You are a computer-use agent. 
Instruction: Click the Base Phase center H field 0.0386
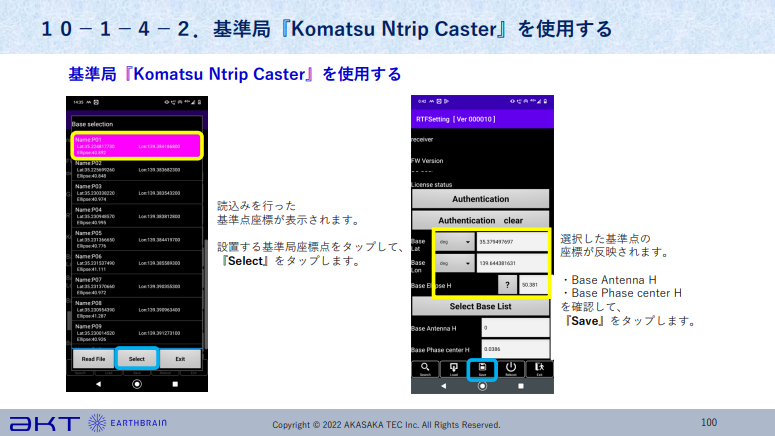click(x=516, y=349)
